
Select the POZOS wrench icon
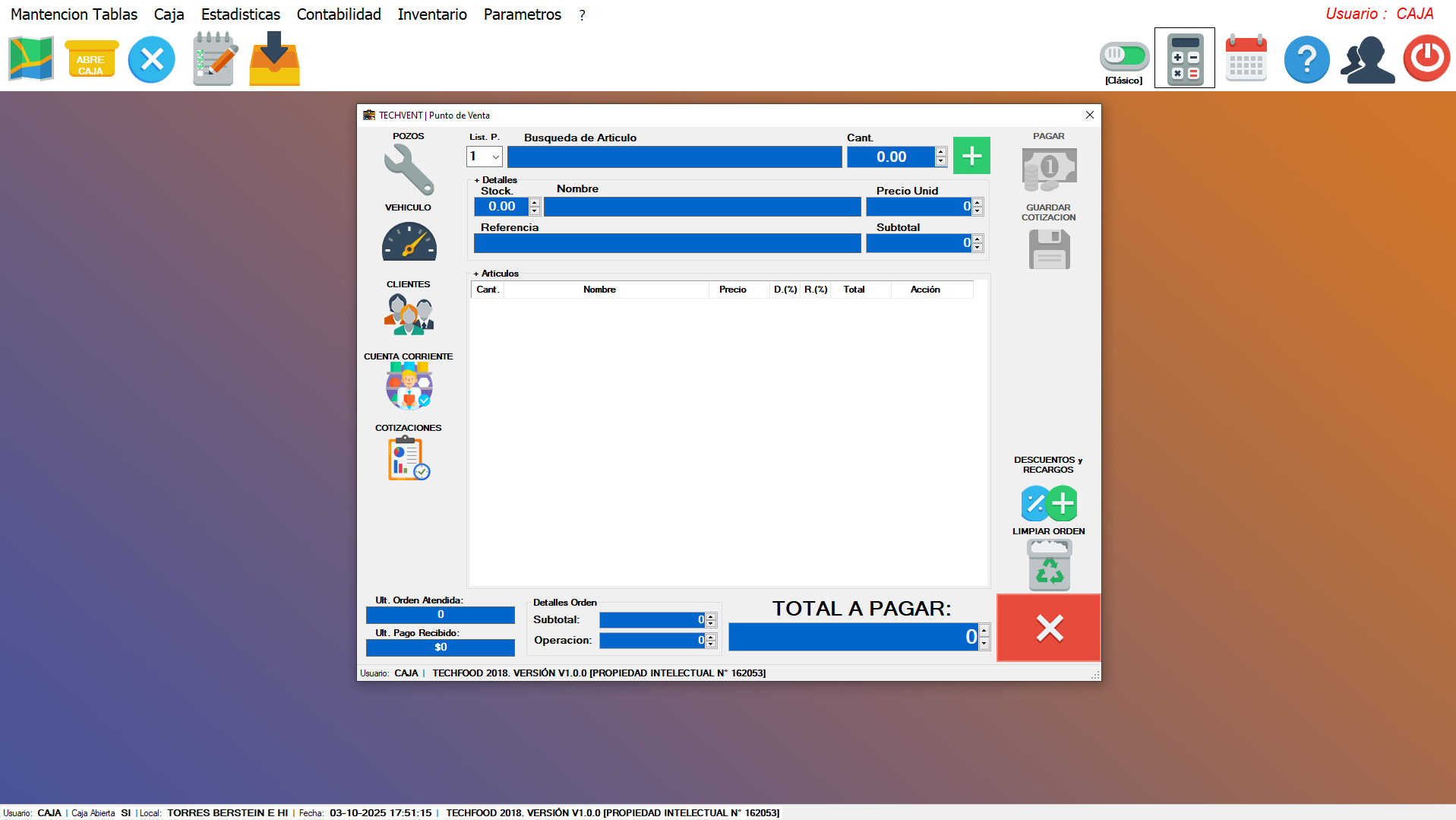pos(408,169)
